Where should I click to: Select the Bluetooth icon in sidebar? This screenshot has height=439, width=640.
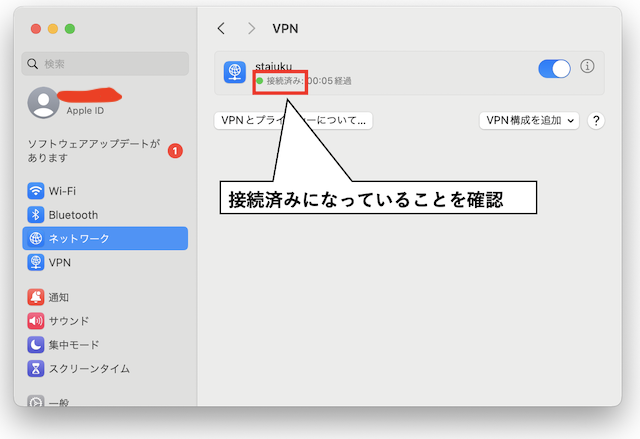36,215
